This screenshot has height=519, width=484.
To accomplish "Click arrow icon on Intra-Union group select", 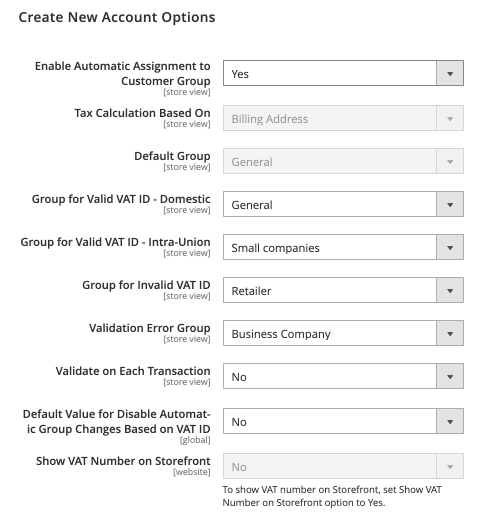I will pos(450,248).
